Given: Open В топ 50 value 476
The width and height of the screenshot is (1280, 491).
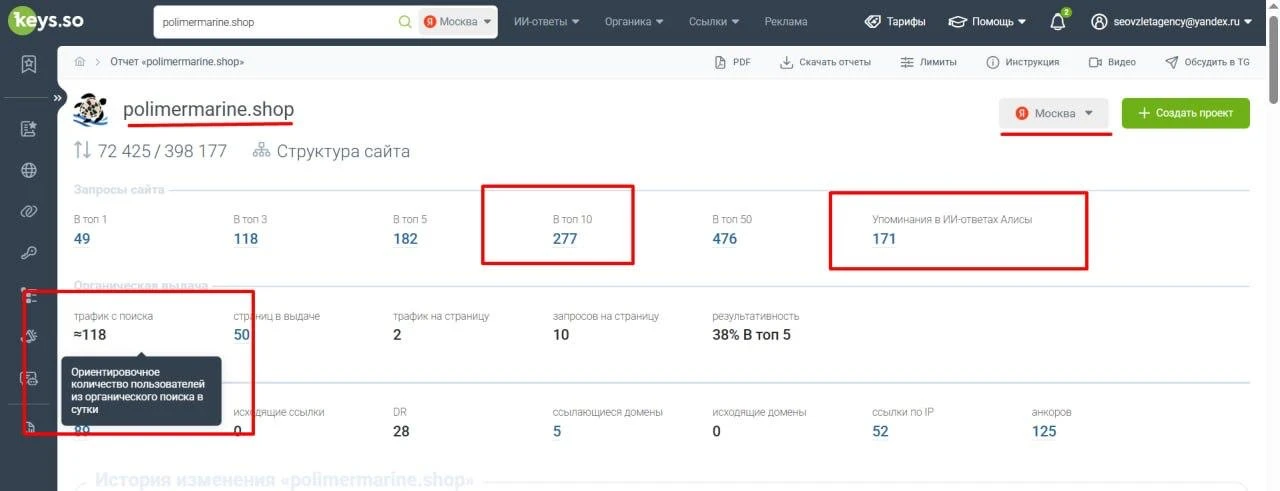Looking at the screenshot, I should coord(725,239).
